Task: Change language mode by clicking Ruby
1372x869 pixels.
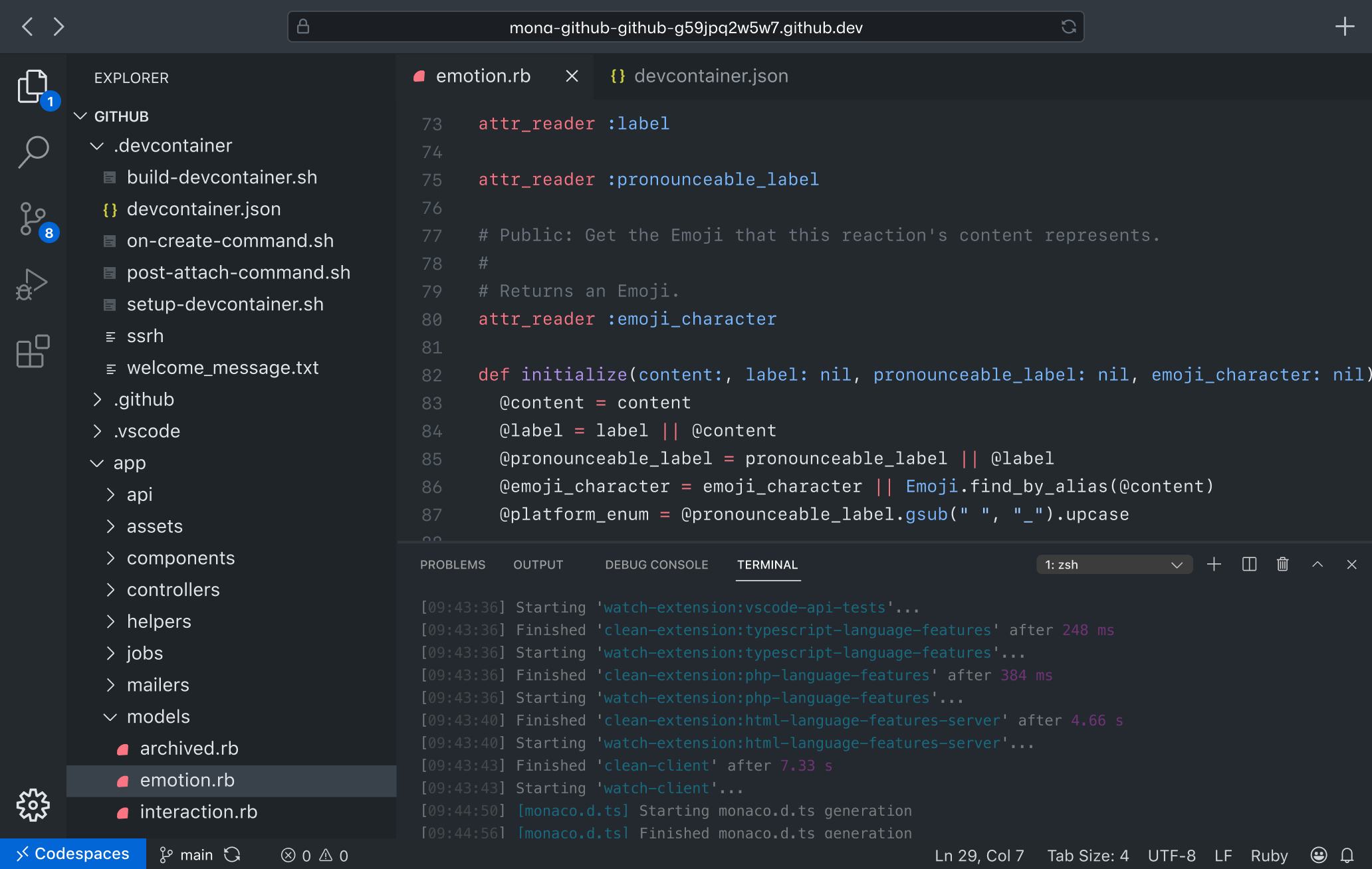Action: tap(1269, 855)
